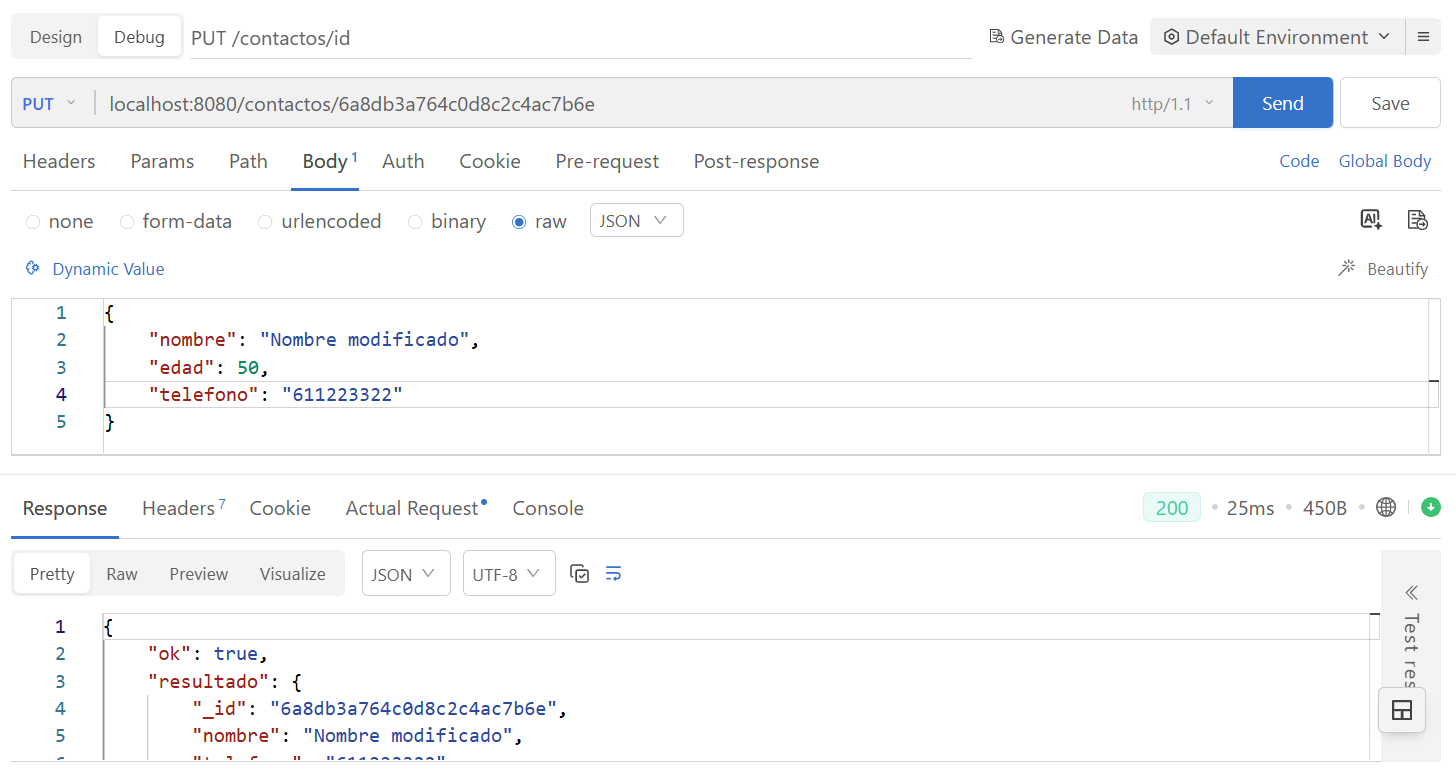Viewport: 1456px width, 771px height.
Task: Click the Beautify magic wand icon
Action: pyautogui.click(x=1347, y=268)
